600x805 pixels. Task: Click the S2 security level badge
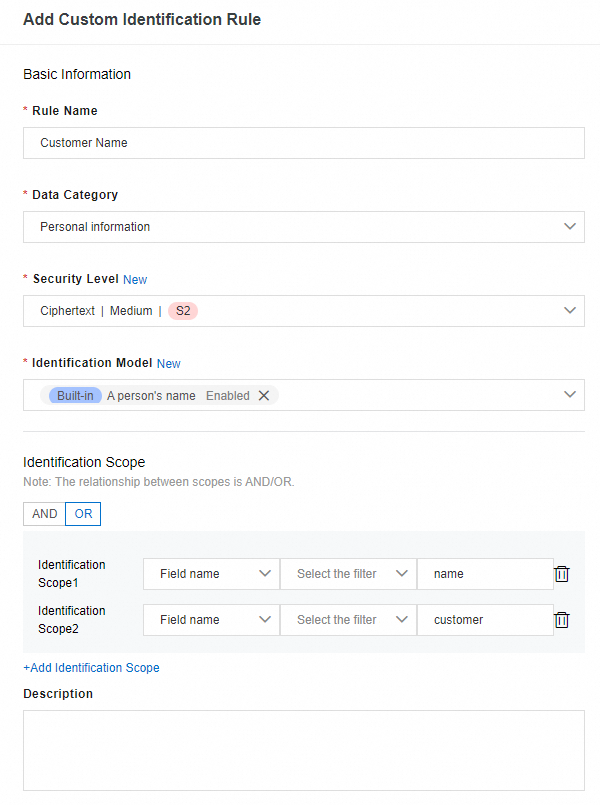click(183, 311)
